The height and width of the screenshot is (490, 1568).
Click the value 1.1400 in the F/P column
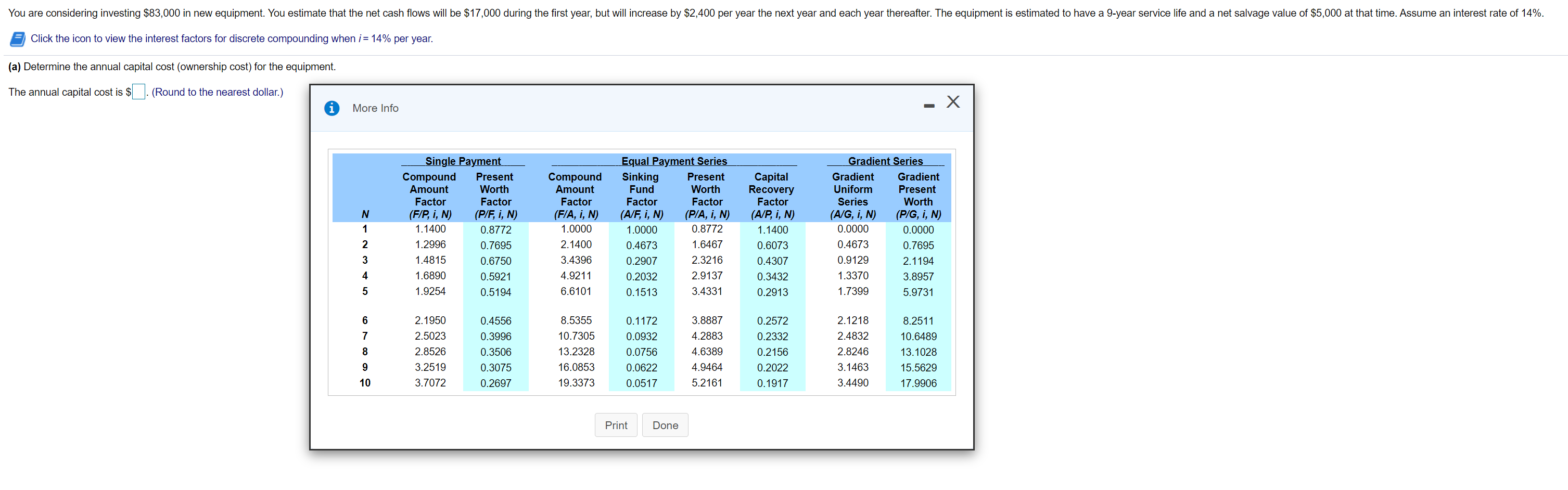coord(430,229)
